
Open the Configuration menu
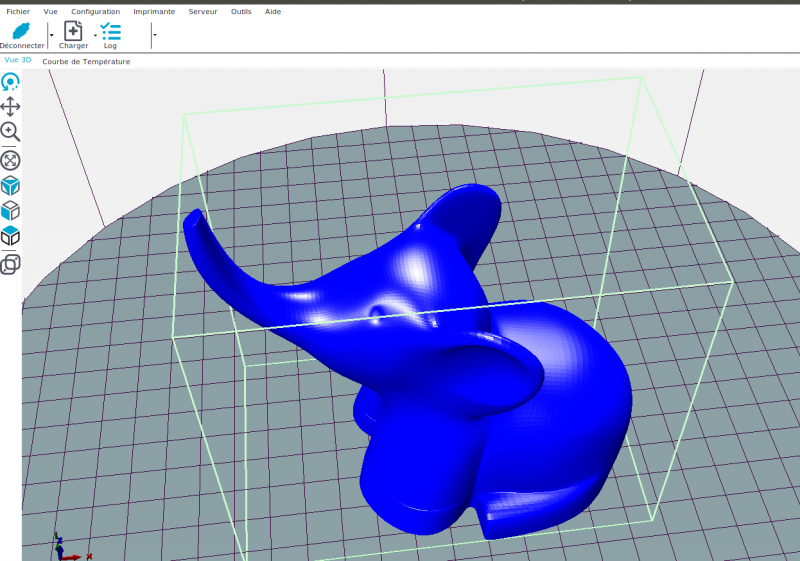click(x=95, y=11)
